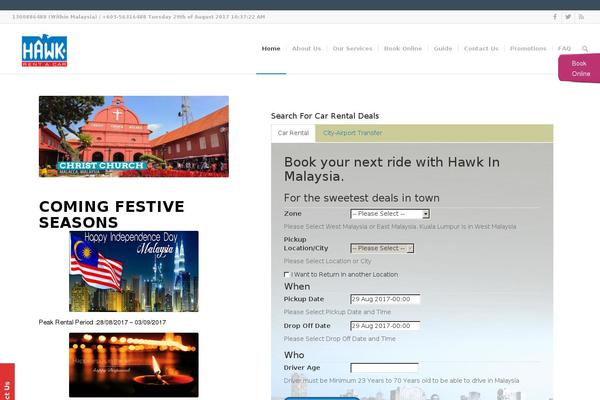Open the Facebook social icon
600x400 pixels.
coord(555,17)
